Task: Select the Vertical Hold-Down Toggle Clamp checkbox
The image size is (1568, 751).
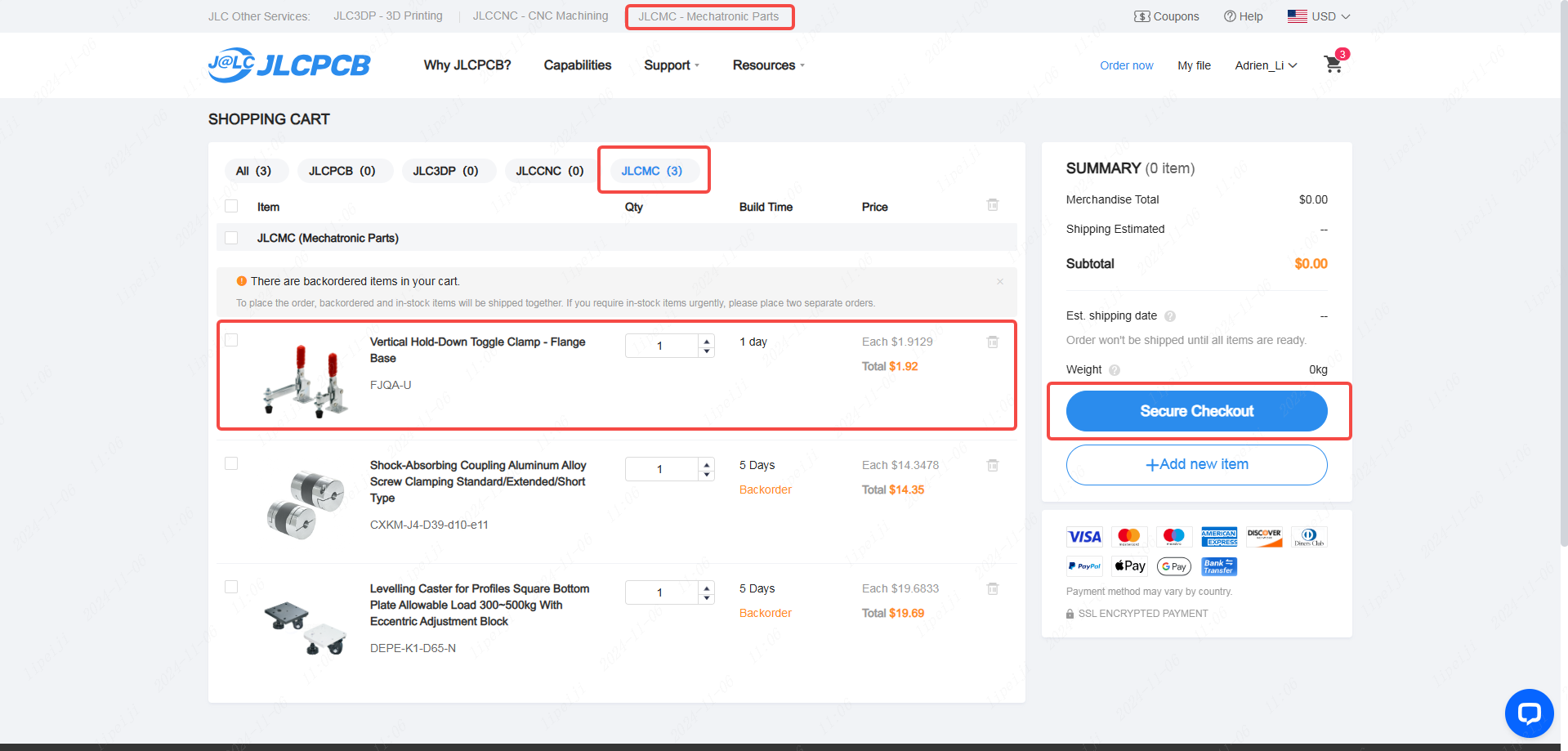Action: [x=231, y=340]
